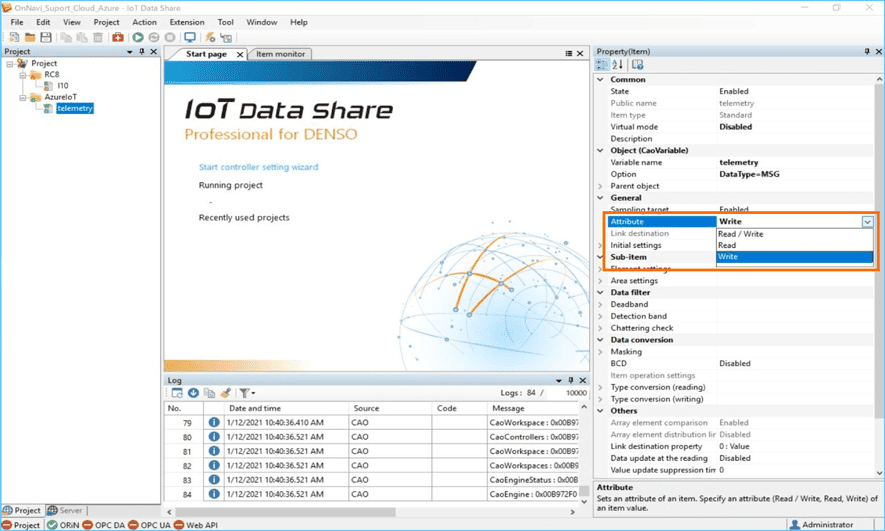This screenshot has height=531, width=885.
Task: Click the red first-aid kit toolbar icon
Action: pyautogui.click(x=117, y=37)
